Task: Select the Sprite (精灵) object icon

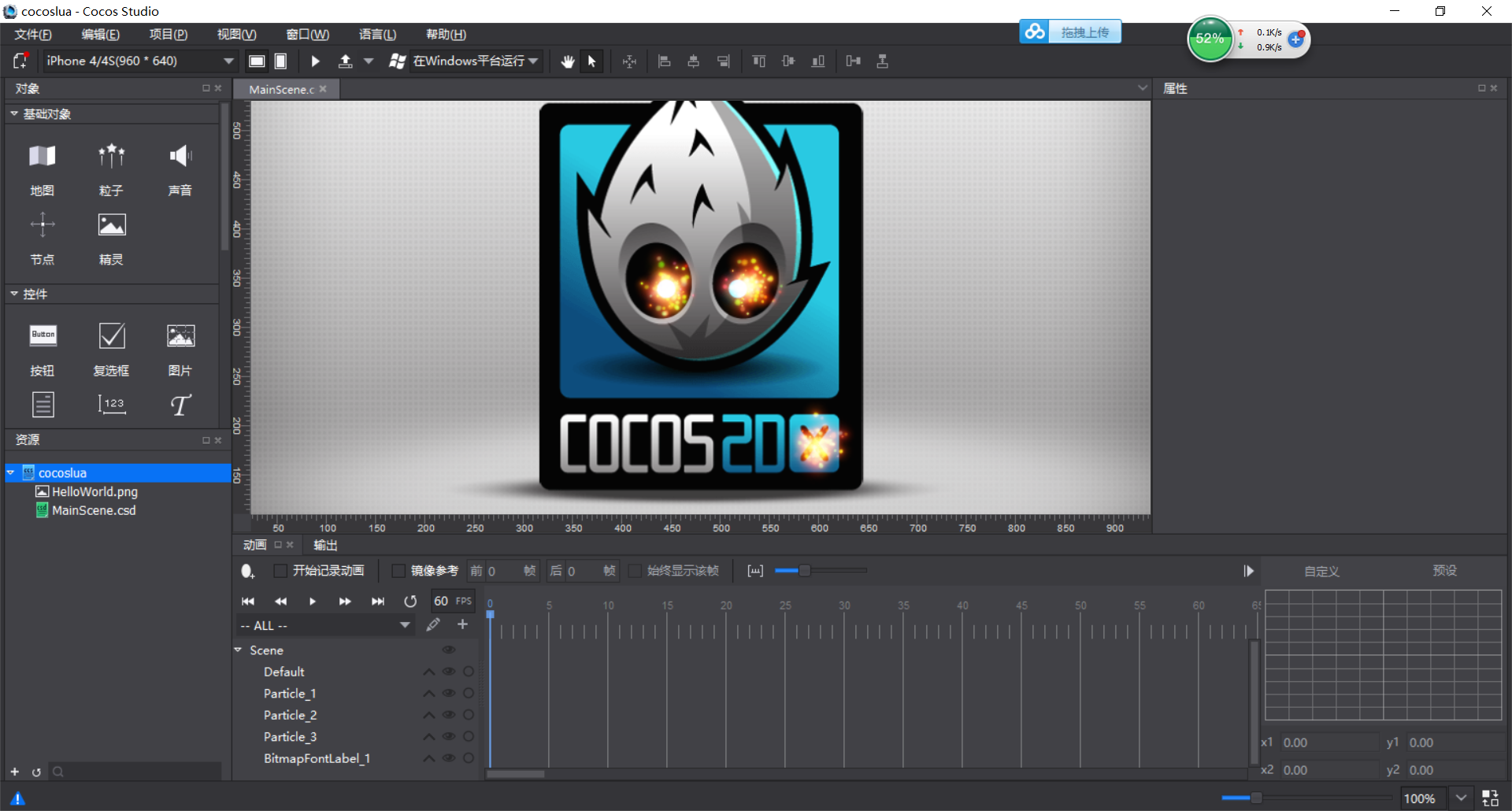Action: [111, 225]
